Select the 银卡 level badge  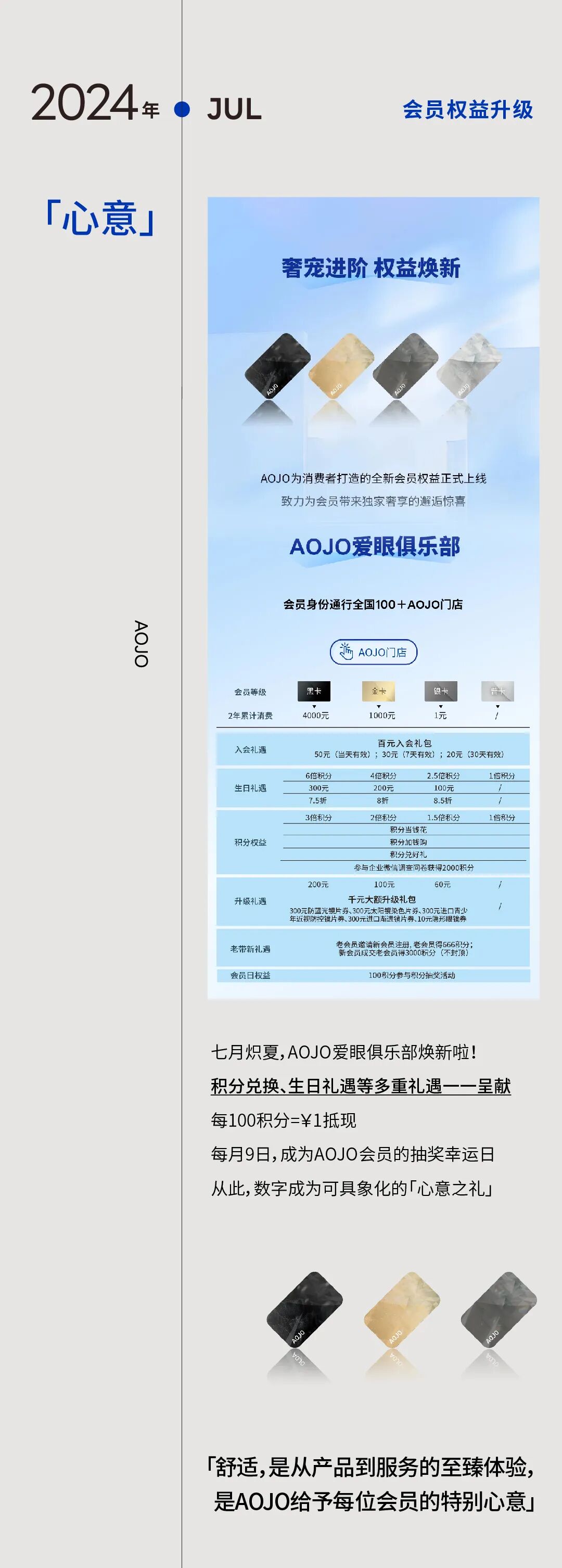coord(441,692)
